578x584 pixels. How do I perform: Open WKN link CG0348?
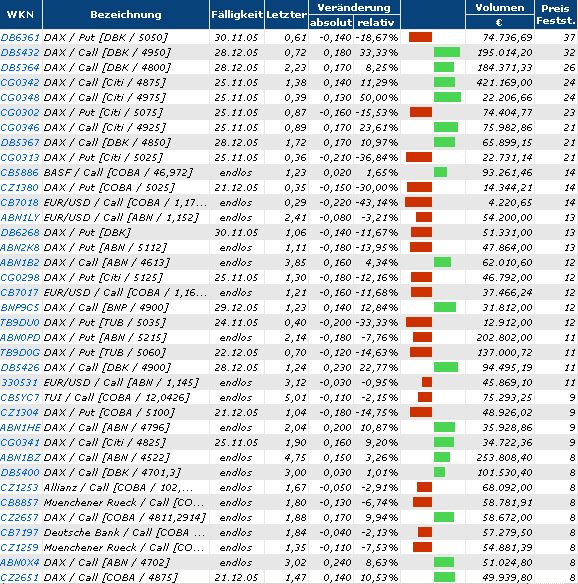tap(20, 98)
